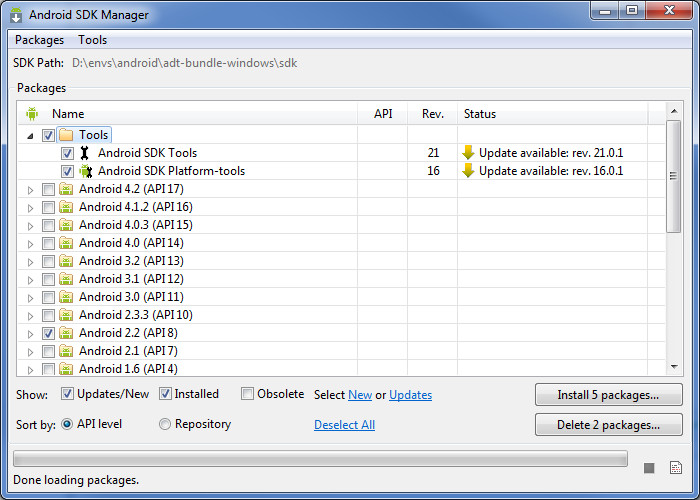Viewport: 700px width, 500px height.
Task: Select the Repository sort radio button
Action: pos(165,424)
